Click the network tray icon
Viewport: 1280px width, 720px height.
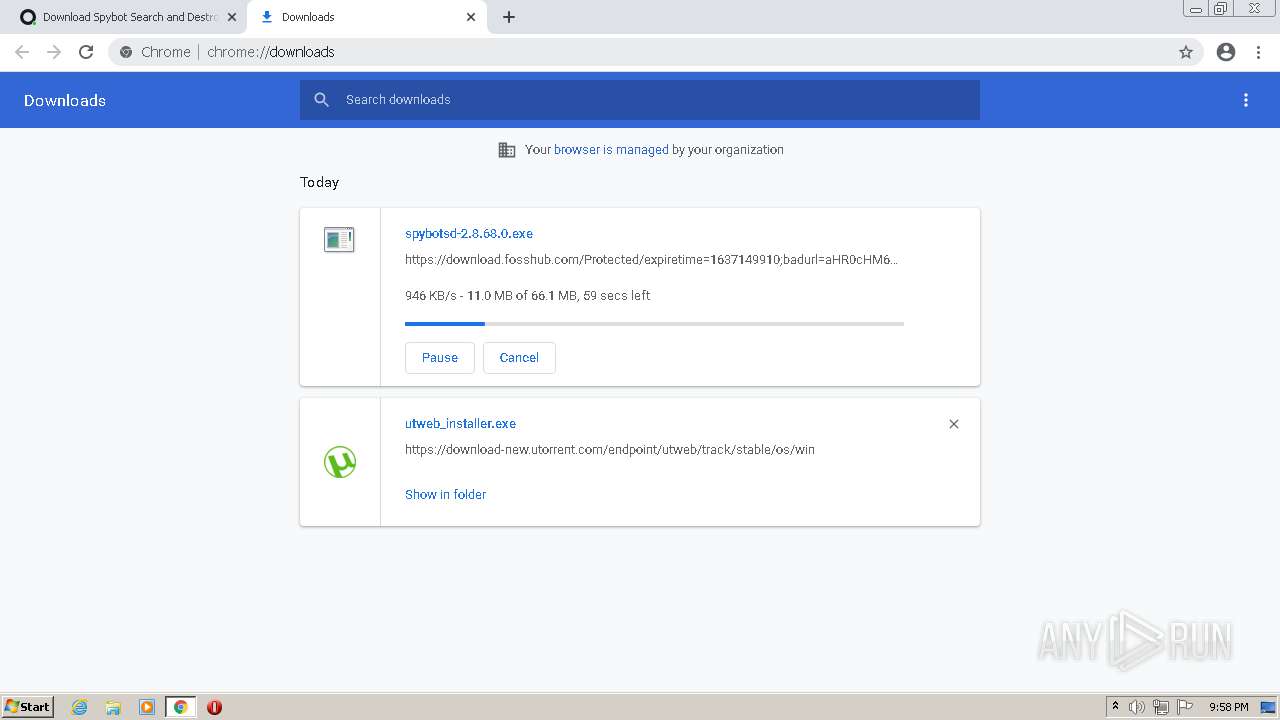[x=1161, y=707]
